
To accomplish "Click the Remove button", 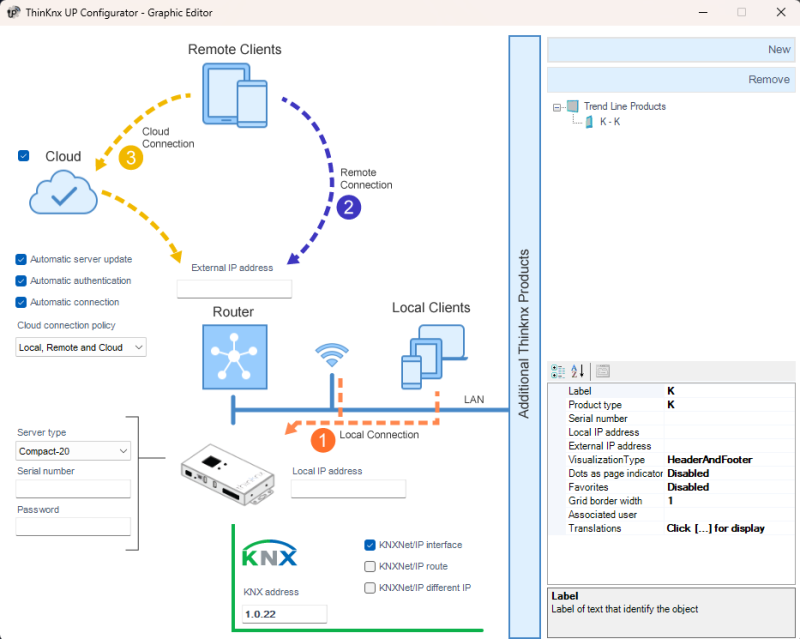I will pos(671,79).
